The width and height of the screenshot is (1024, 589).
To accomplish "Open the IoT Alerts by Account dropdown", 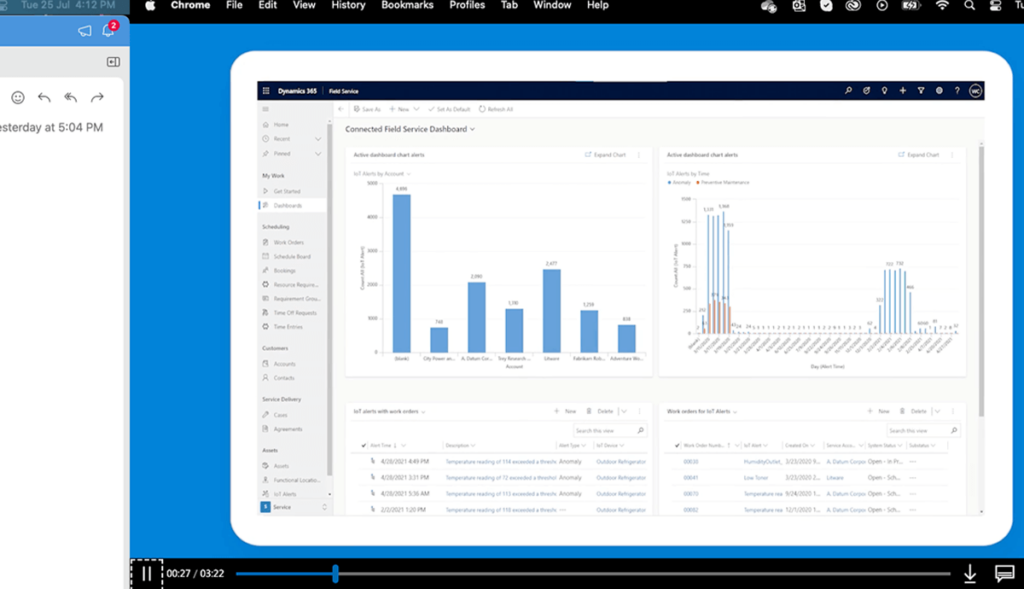I will tap(409, 174).
